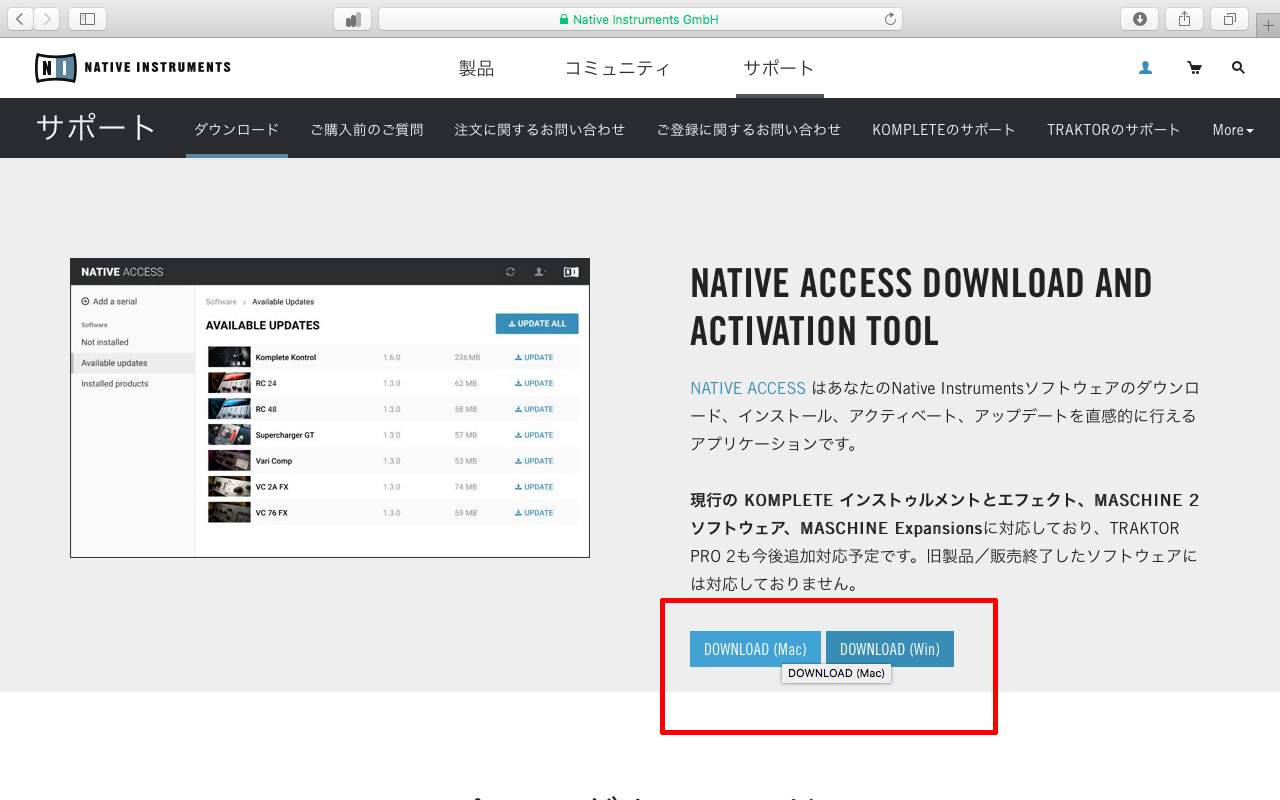
Task: Reload the page in address bar
Action: pyautogui.click(x=890, y=19)
